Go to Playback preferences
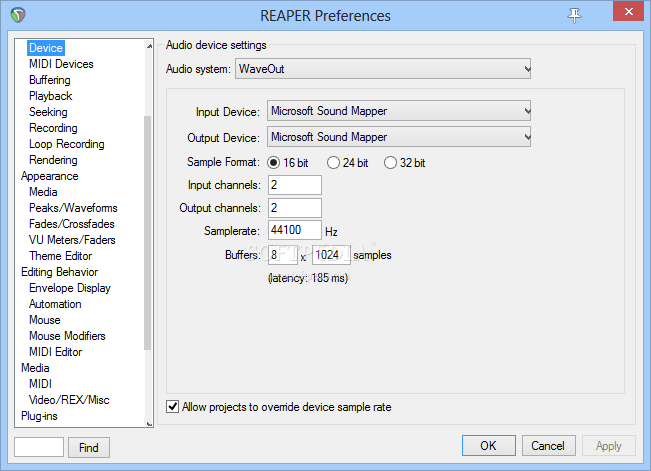This screenshot has height=471, width=651. click(x=50, y=96)
